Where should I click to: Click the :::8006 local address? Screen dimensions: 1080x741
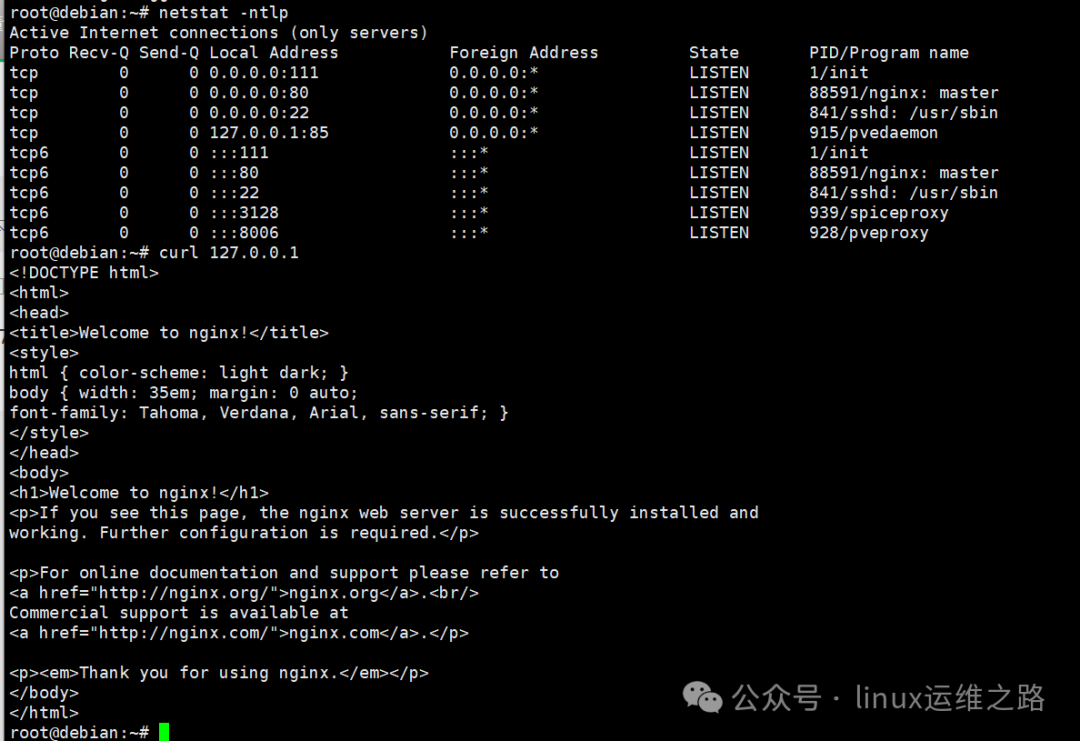click(x=243, y=233)
